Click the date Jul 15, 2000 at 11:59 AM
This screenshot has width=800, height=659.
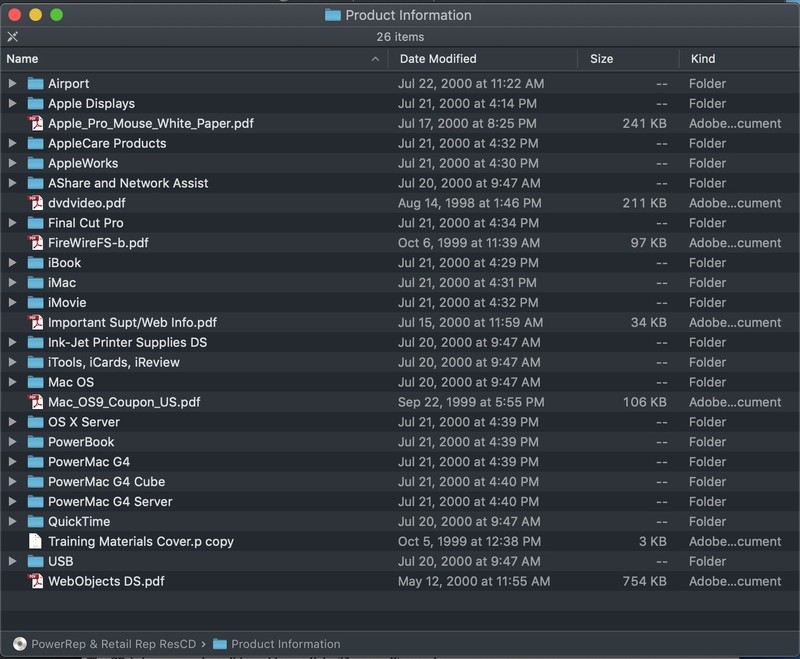470,322
